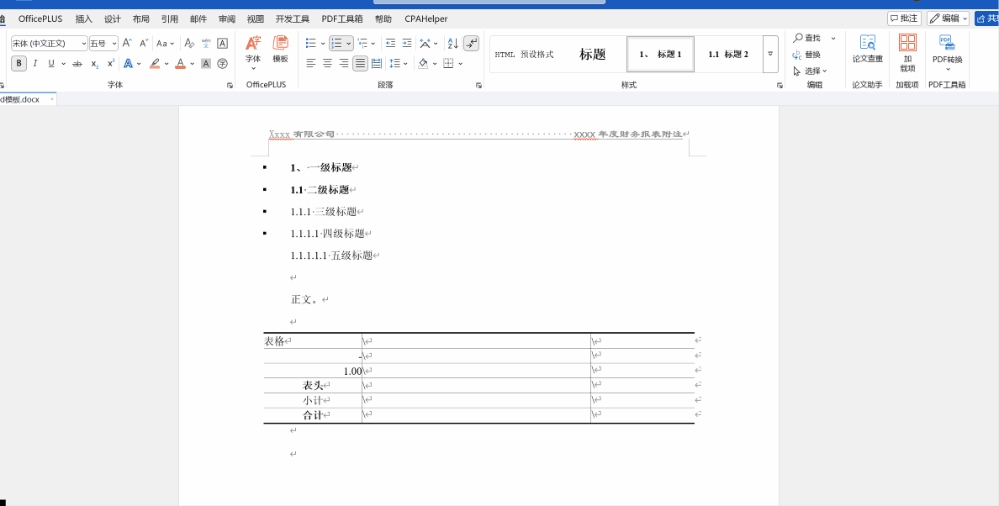Open 论文查重 paper check tool
Viewport: 999px width, 506px height.
[x=867, y=48]
